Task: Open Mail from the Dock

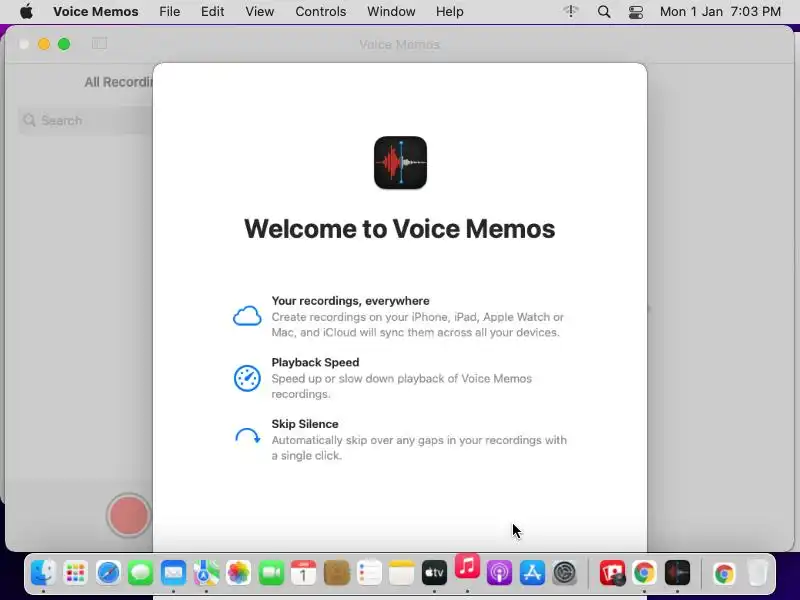Action: pyautogui.click(x=173, y=573)
